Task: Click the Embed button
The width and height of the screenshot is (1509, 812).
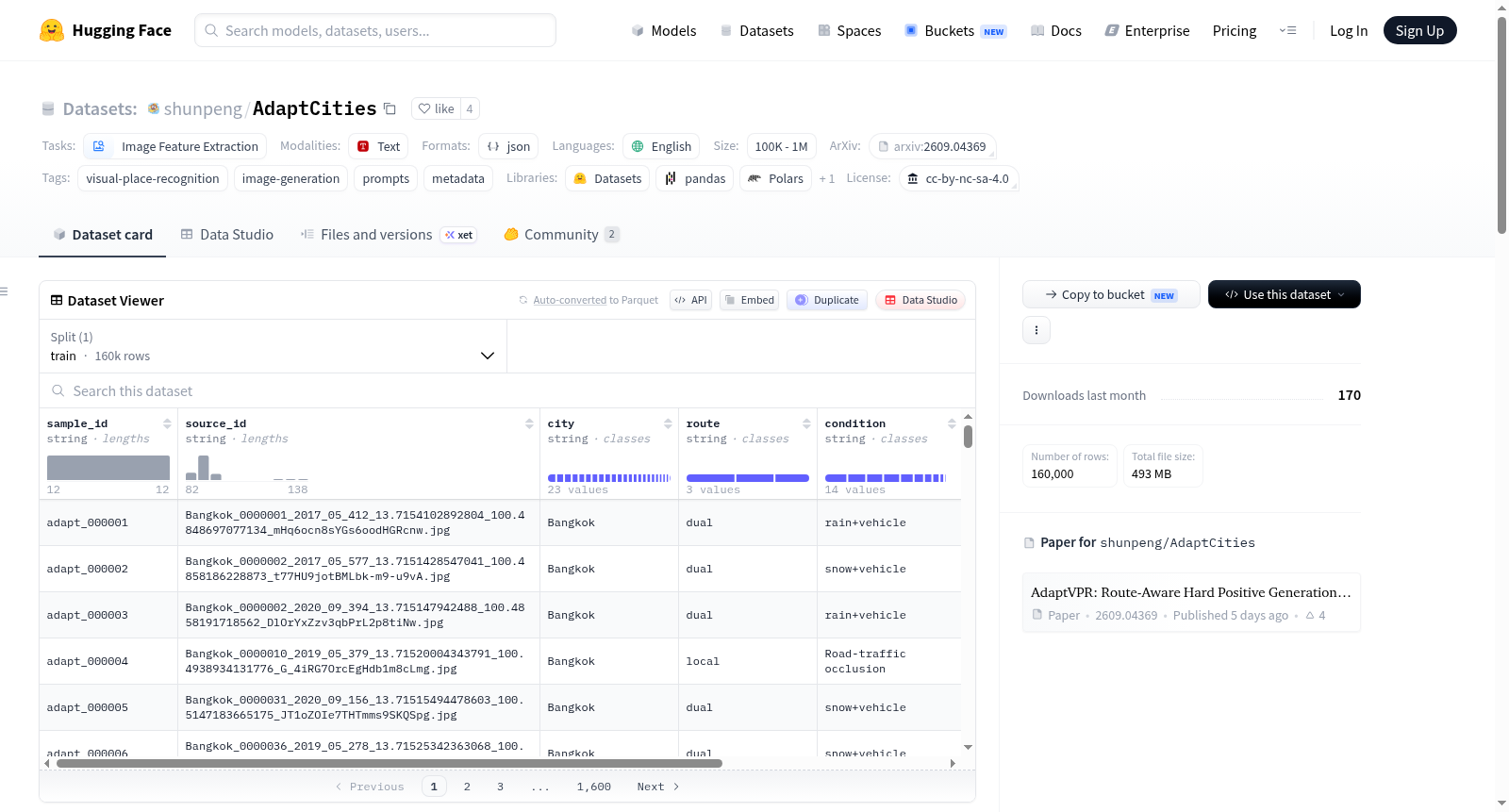Action: [749, 300]
